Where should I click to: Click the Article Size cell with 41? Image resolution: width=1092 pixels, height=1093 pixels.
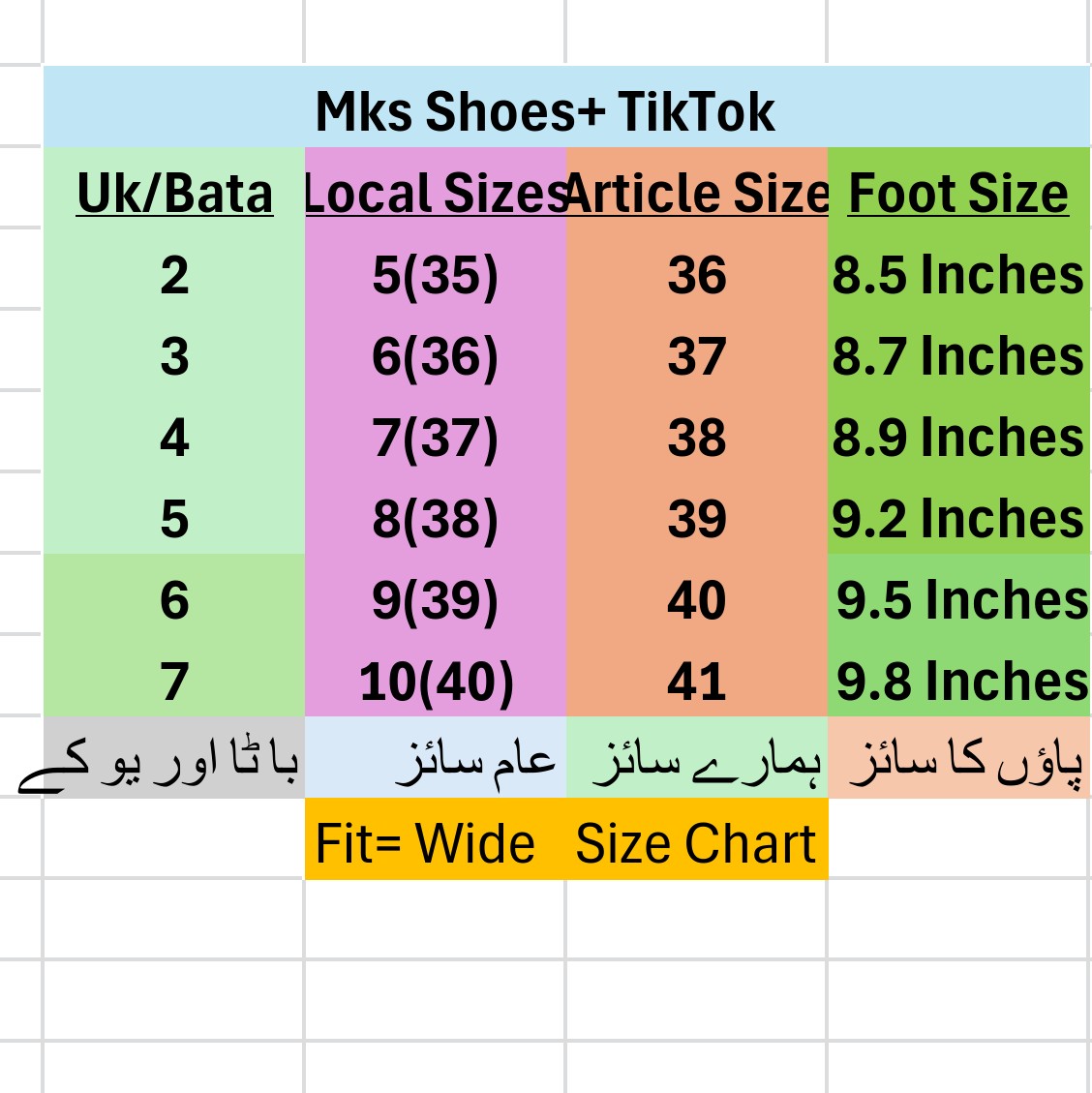point(696,682)
